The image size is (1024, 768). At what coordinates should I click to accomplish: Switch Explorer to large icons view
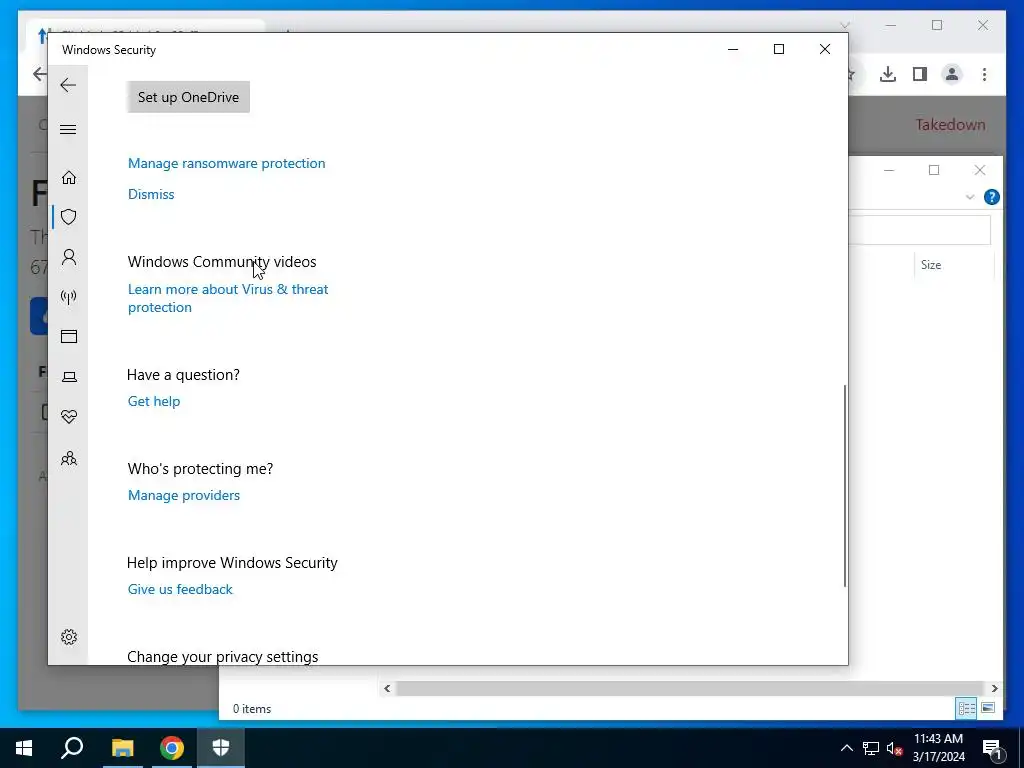(988, 708)
